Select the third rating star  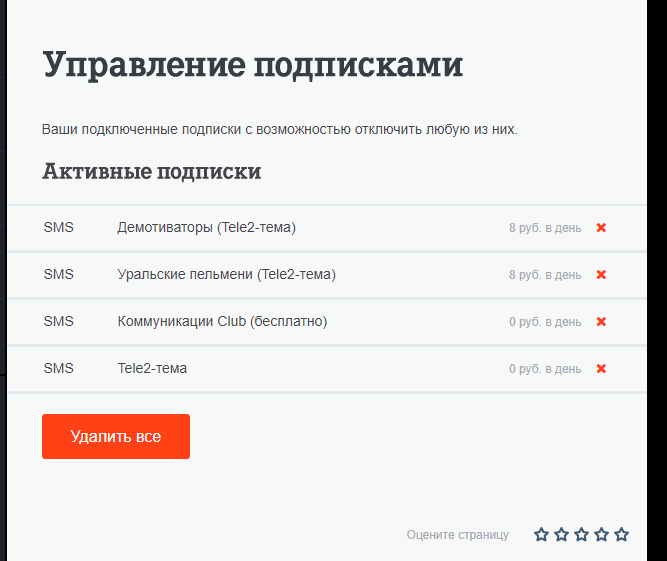tap(581, 535)
